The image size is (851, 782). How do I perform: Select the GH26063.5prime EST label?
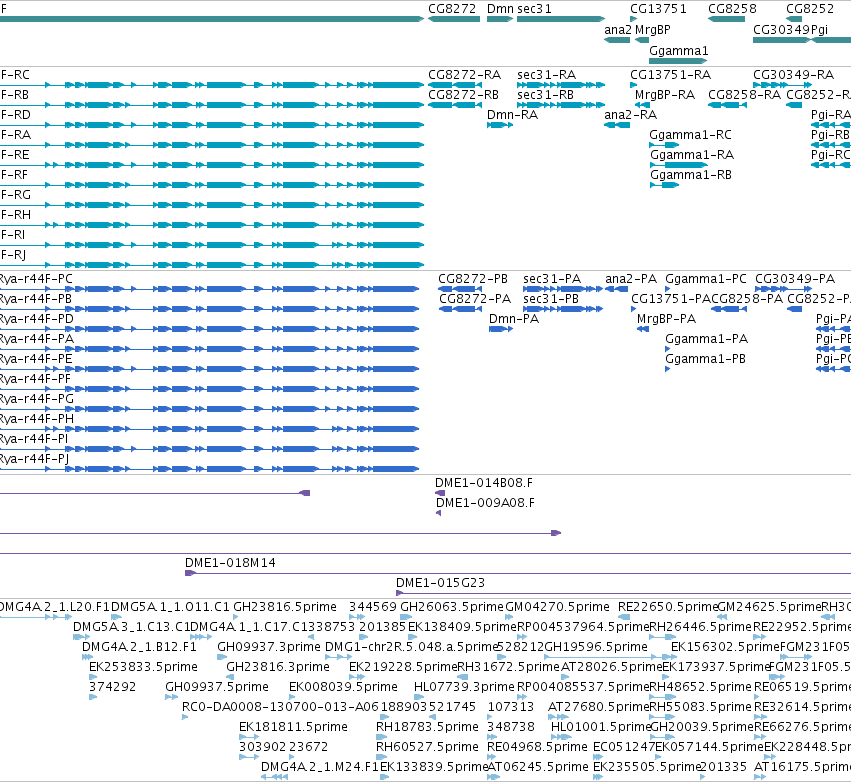tap(452, 607)
